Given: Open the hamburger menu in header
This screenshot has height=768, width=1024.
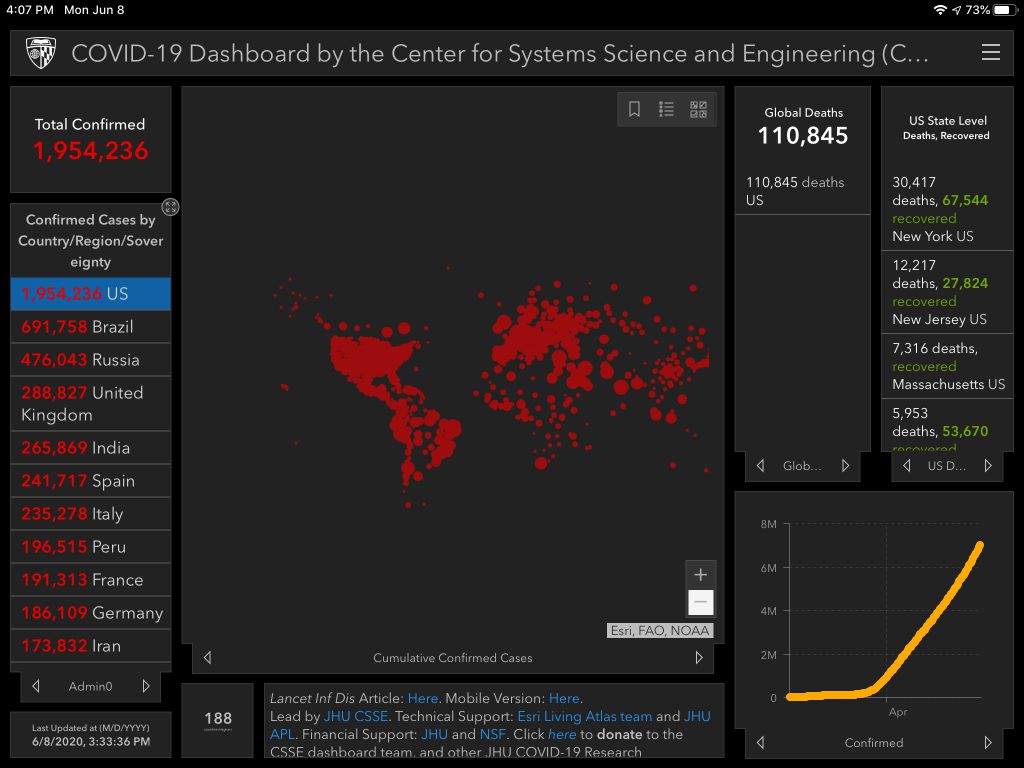Looking at the screenshot, I should 990,53.
